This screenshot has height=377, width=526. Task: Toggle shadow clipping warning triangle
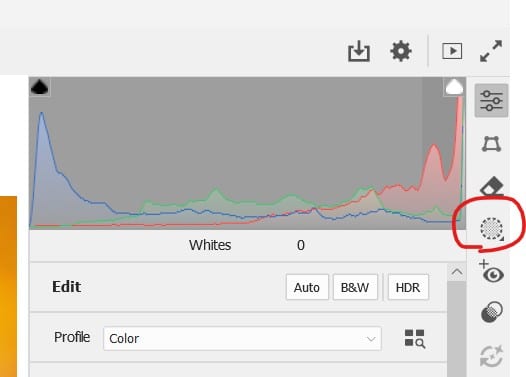click(x=40, y=87)
